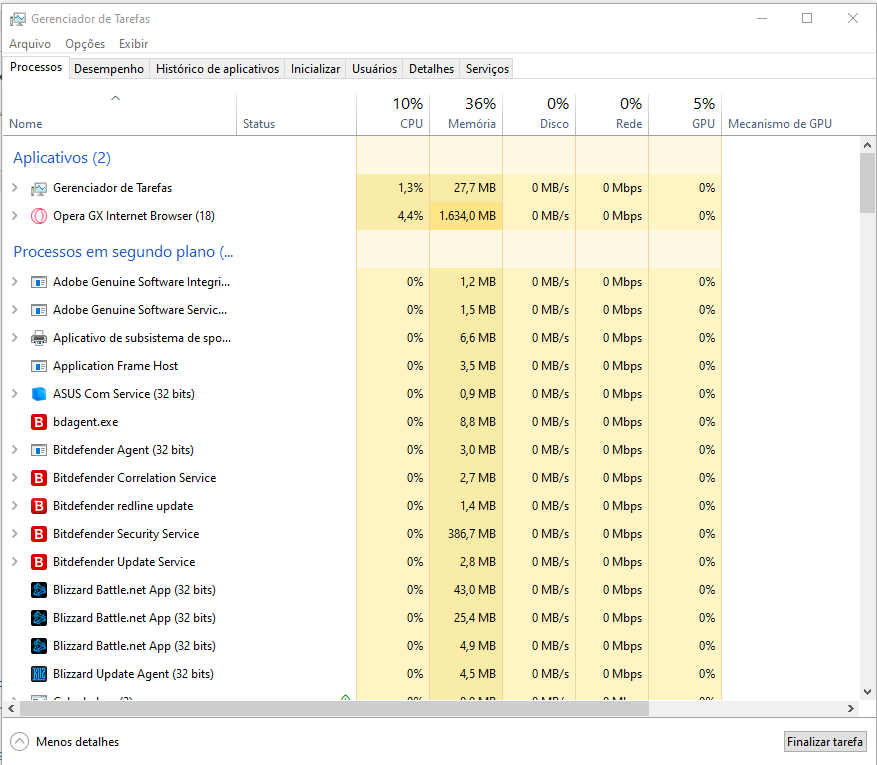Click the red bdagent.exe icon

(39, 422)
